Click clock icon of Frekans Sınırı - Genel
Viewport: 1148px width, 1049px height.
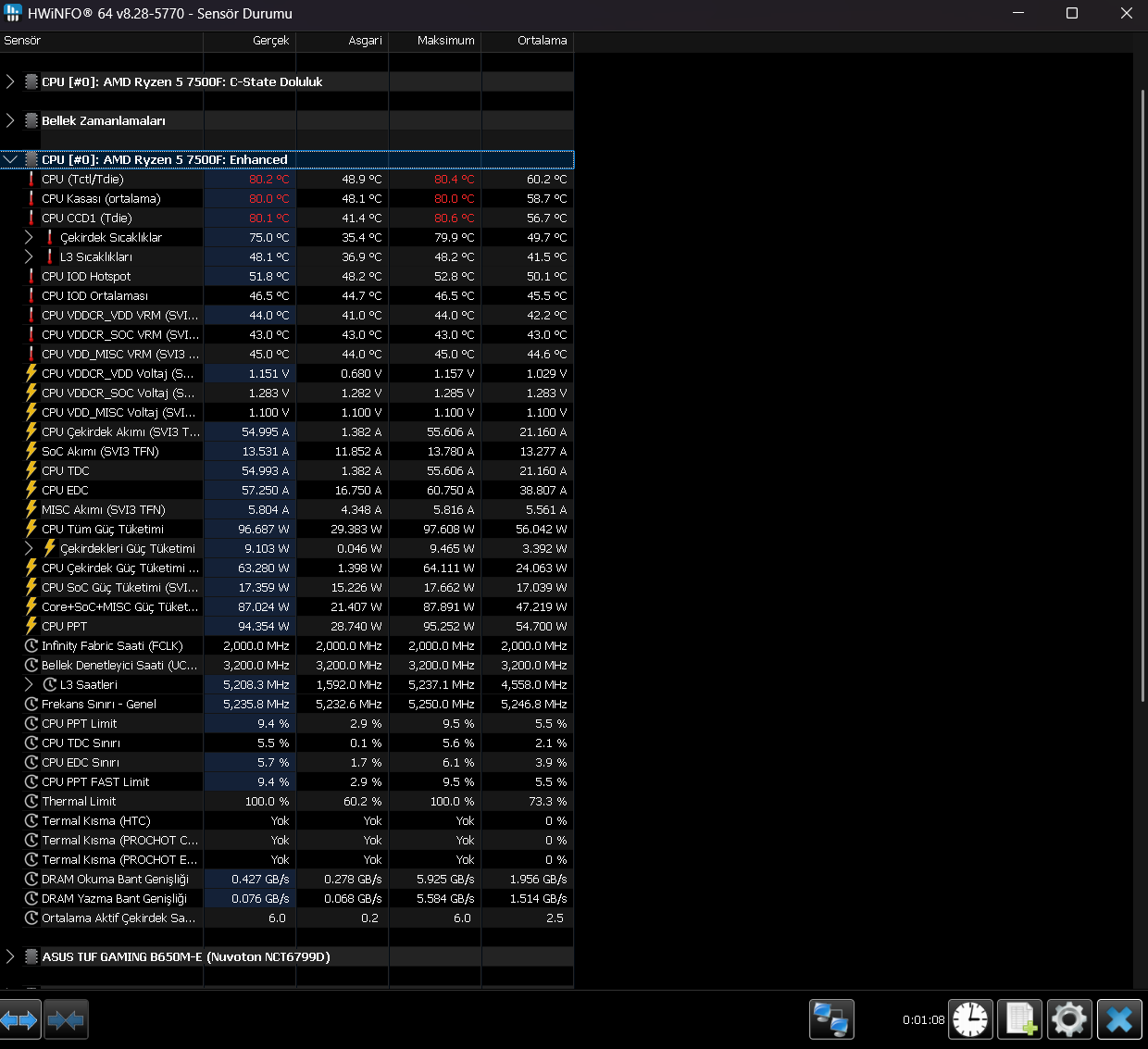pos(31,705)
